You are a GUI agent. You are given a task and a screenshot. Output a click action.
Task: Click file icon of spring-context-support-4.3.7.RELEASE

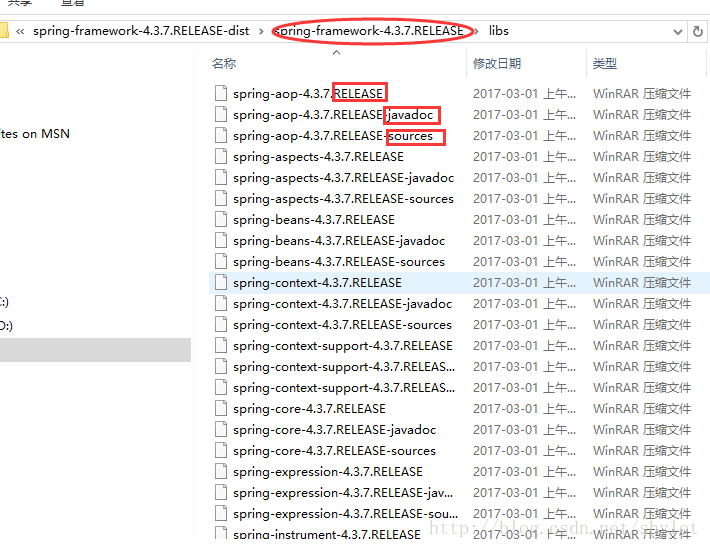point(221,346)
